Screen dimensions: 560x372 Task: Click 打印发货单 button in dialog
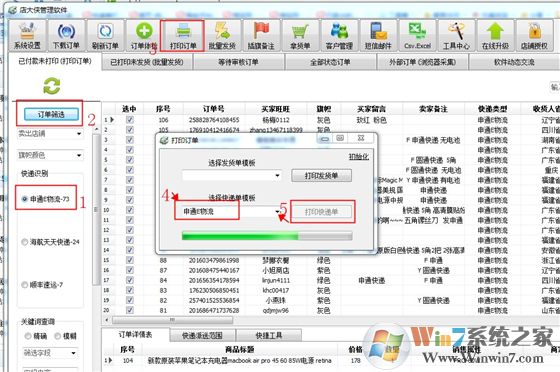click(x=321, y=176)
